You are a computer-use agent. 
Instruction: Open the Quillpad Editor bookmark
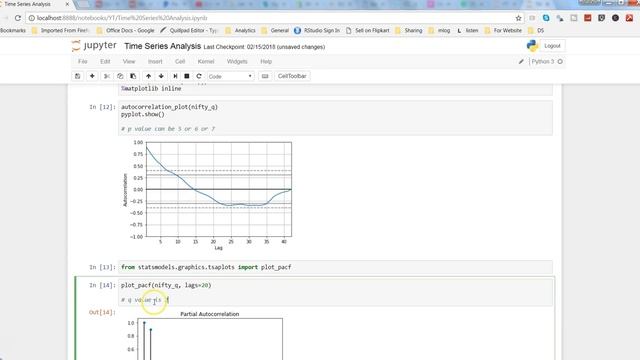(x=189, y=31)
